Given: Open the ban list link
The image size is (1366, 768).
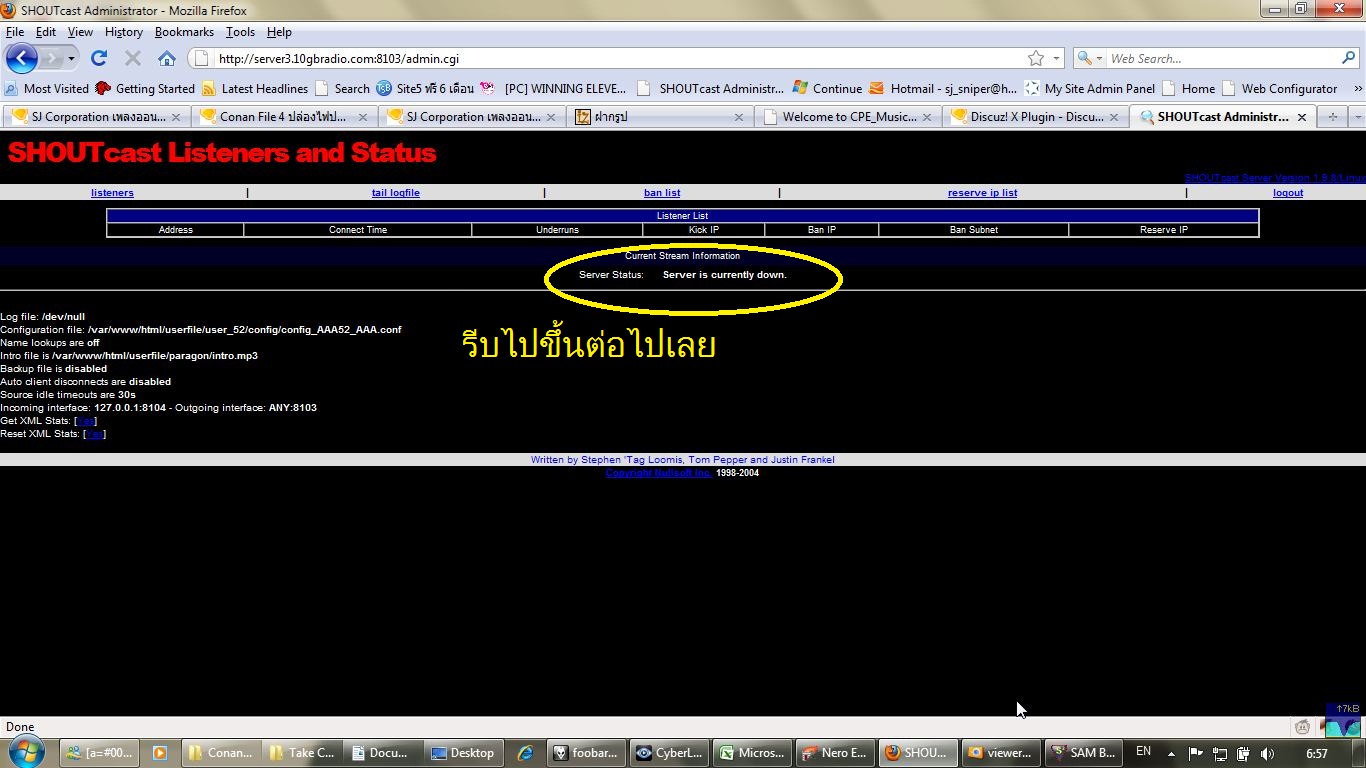Looking at the screenshot, I should 662,193.
